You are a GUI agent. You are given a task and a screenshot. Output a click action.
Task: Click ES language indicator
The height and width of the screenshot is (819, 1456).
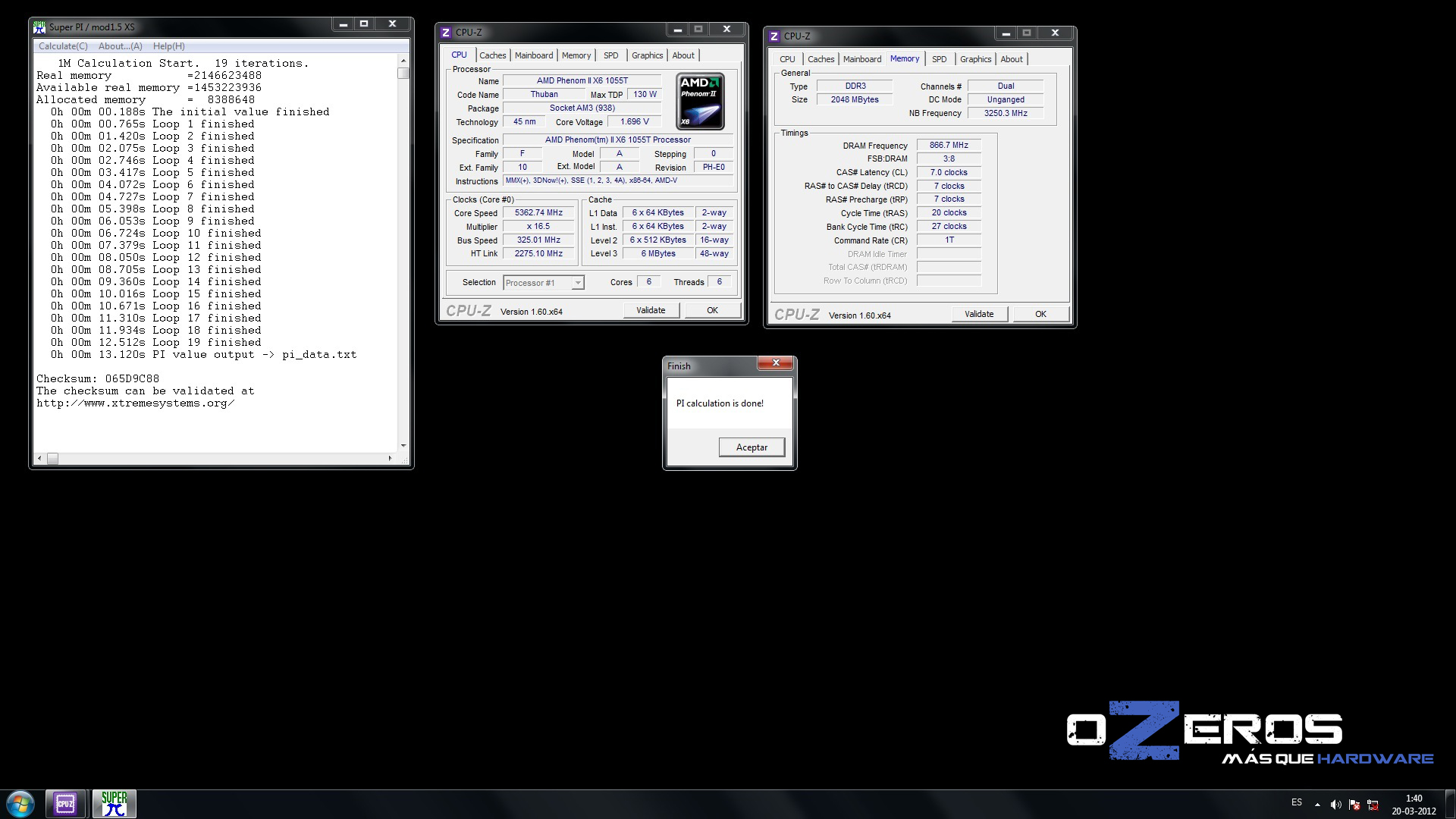[1297, 802]
